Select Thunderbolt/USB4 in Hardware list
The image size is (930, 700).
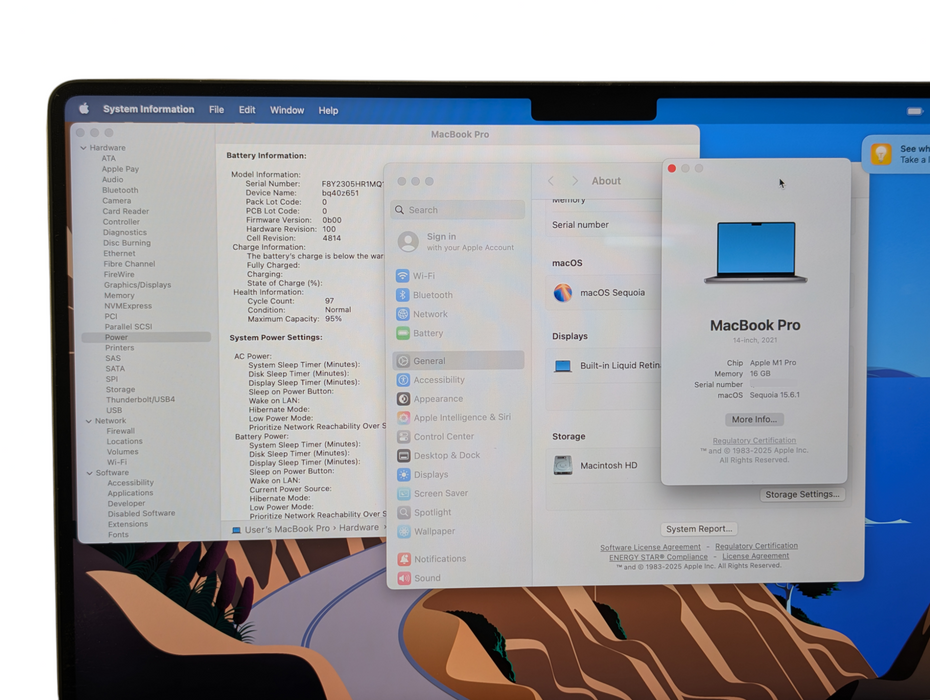[141, 399]
